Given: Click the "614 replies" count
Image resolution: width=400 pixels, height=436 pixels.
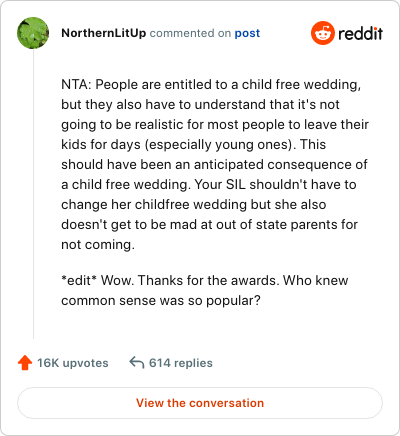Looking at the screenshot, I should [181, 363].
